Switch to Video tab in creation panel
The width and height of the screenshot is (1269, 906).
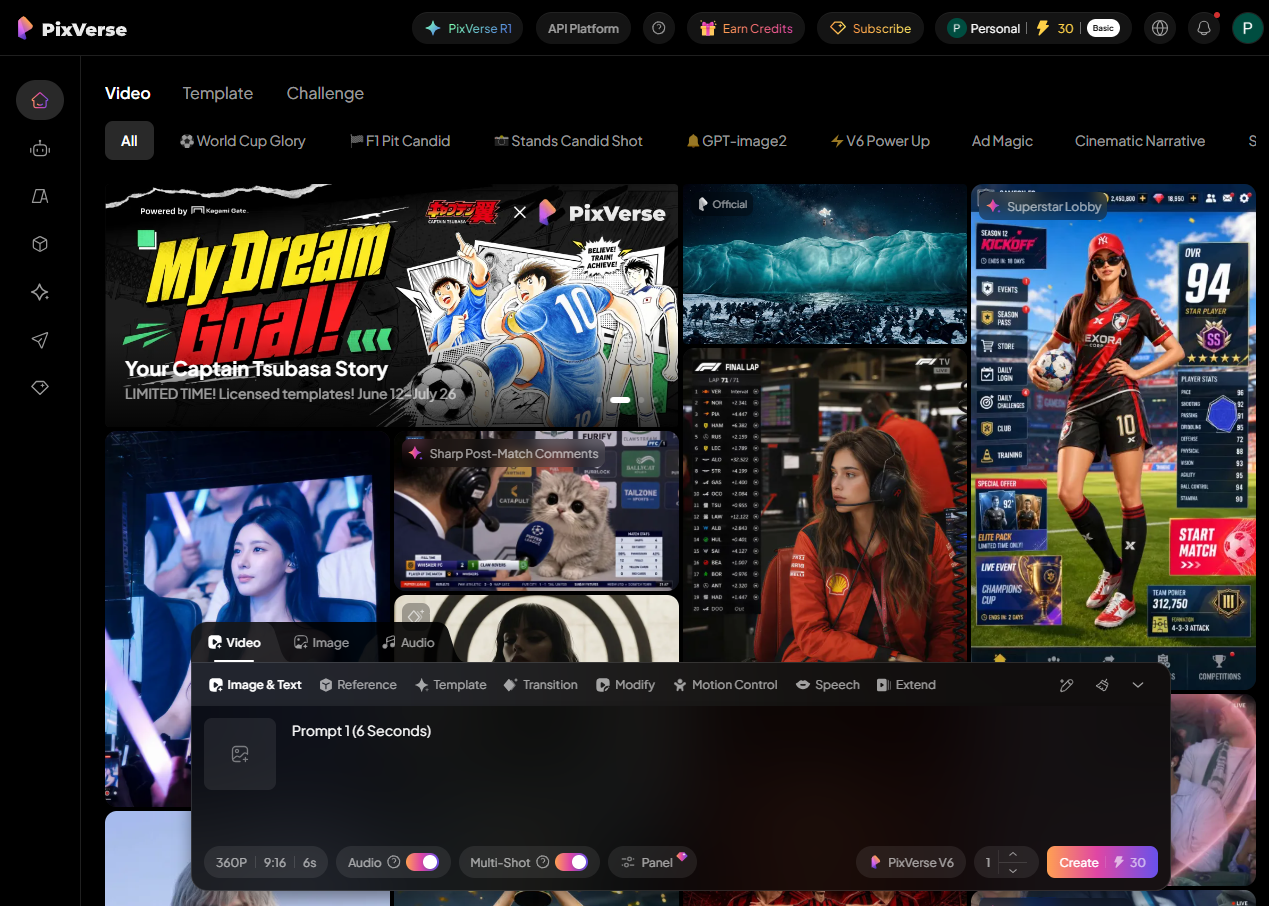point(234,642)
